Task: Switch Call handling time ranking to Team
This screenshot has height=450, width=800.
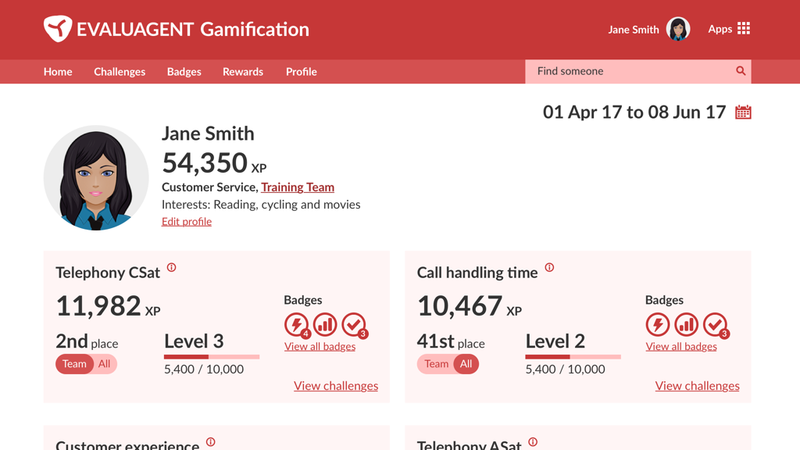Action: [x=436, y=364]
